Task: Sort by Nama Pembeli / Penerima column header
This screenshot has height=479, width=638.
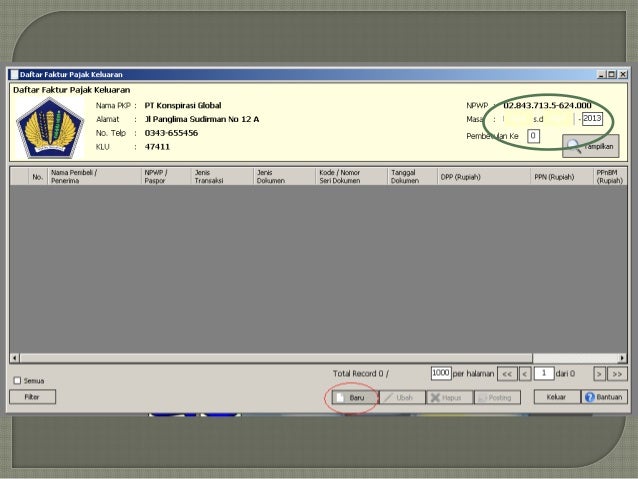Action: [x=88, y=177]
